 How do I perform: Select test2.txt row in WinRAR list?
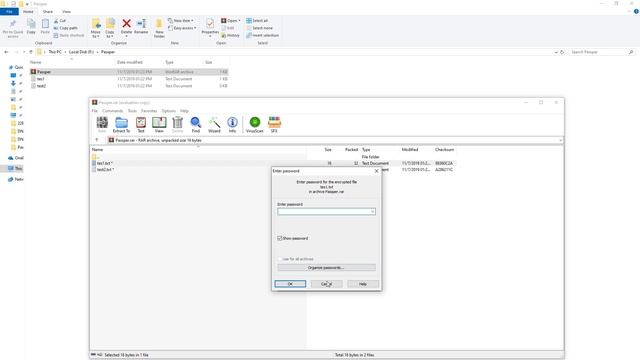pos(273,169)
